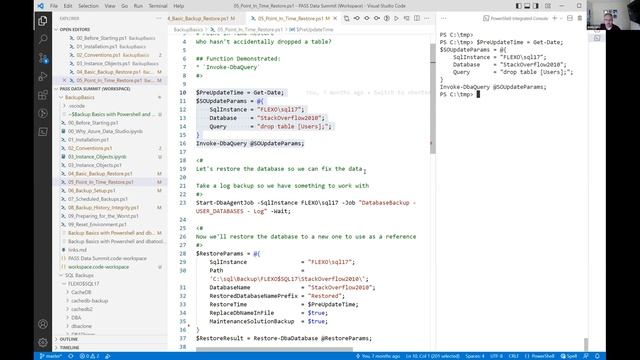
Task: Add a new terminal with plus icon
Action: [x=554, y=18]
